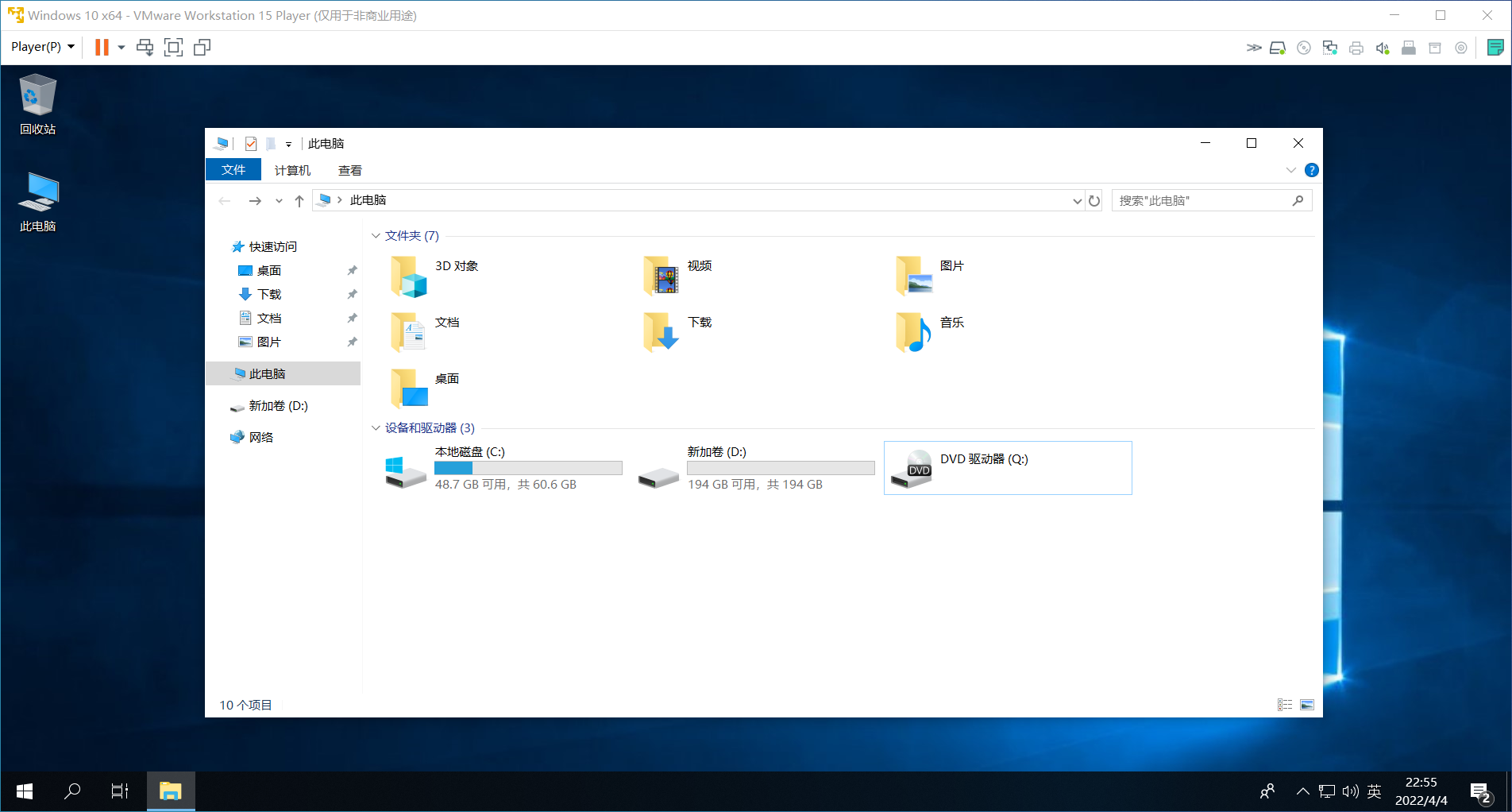Image resolution: width=1512 pixels, height=812 pixels.
Task: Click the CD/DVD drive device icon in VMware
Action: (x=1304, y=48)
